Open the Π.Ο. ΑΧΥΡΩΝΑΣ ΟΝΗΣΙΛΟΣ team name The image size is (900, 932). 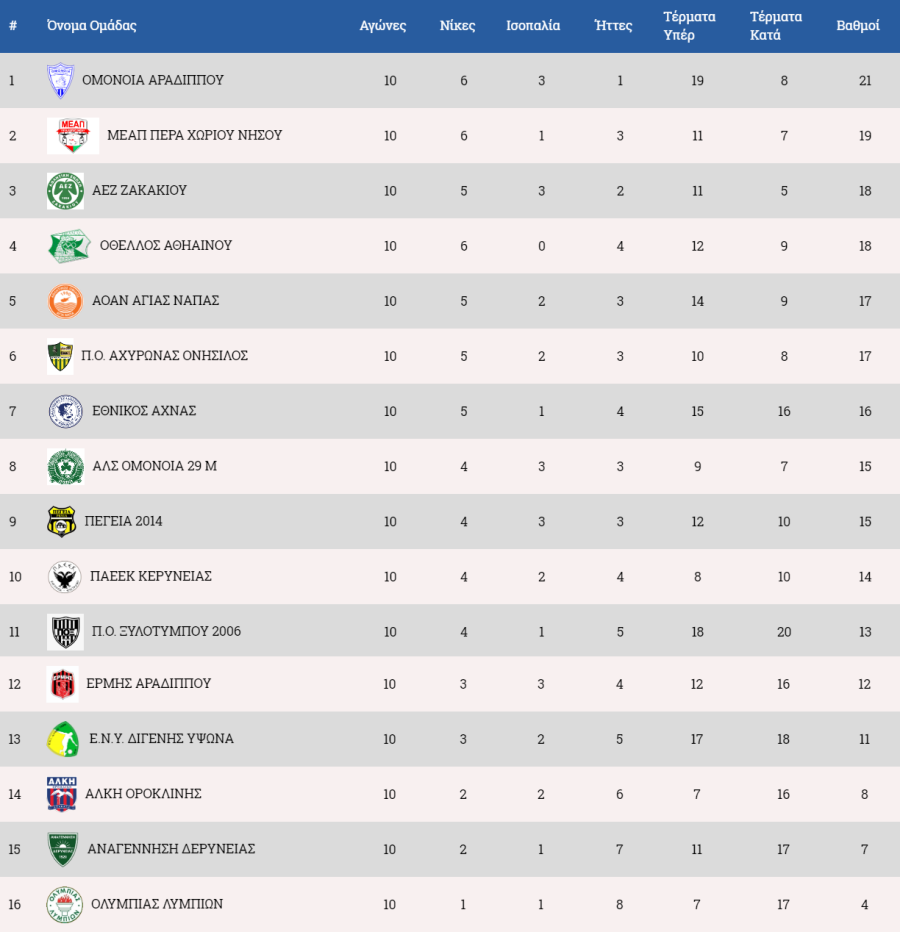coord(165,355)
